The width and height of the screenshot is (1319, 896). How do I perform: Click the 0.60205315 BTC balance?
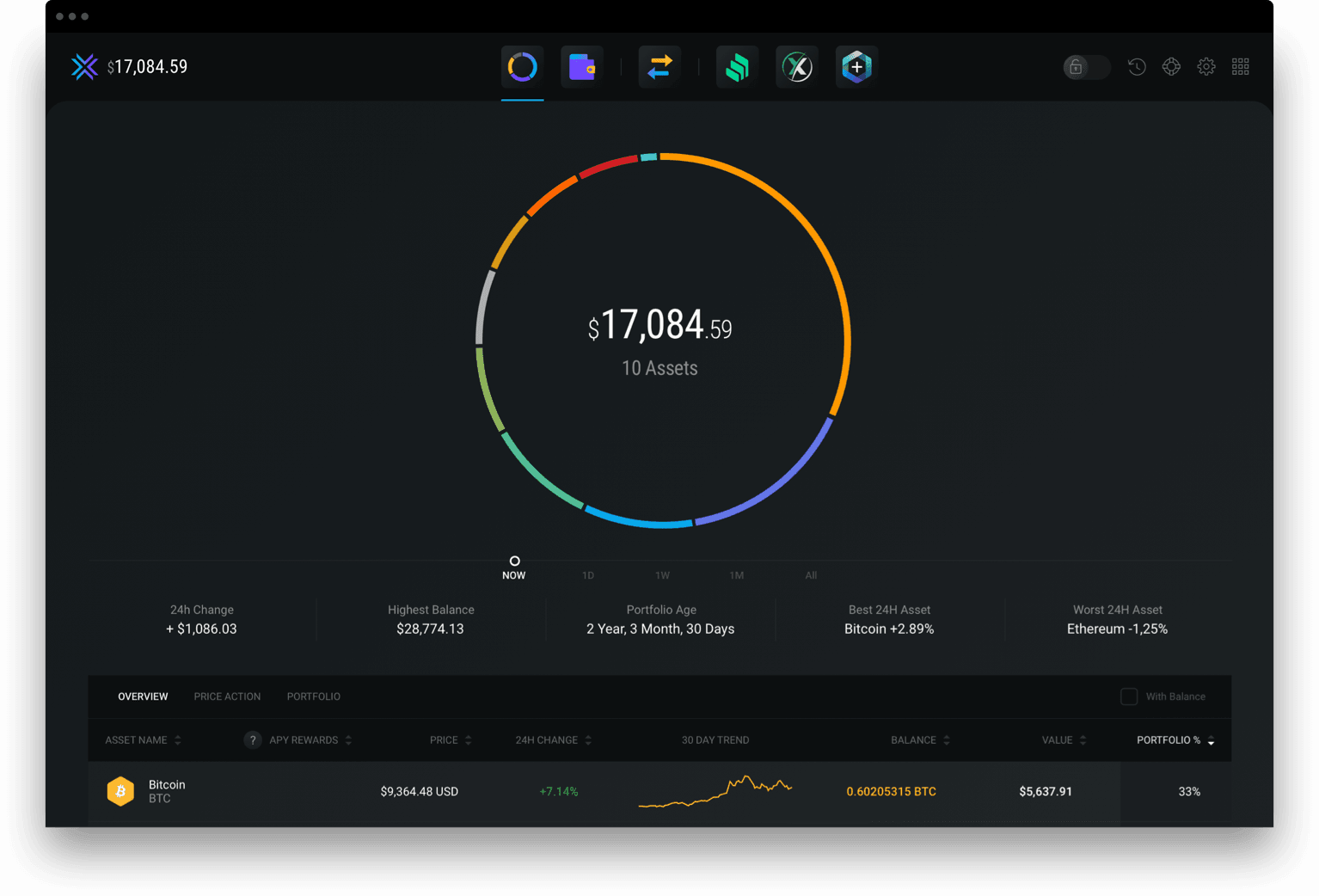(x=891, y=791)
